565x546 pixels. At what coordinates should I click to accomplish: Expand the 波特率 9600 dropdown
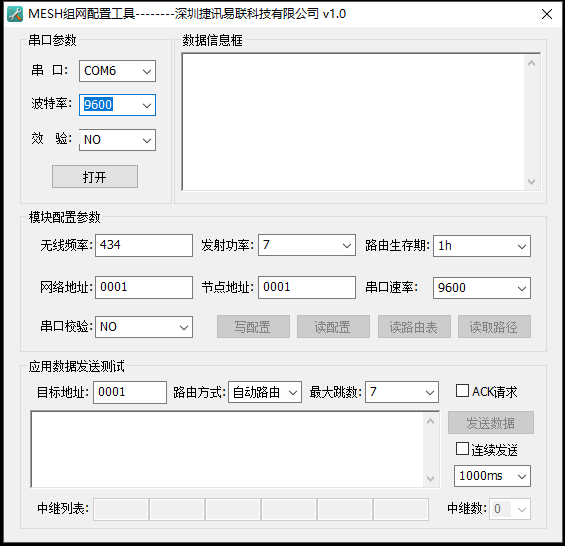click(117, 105)
